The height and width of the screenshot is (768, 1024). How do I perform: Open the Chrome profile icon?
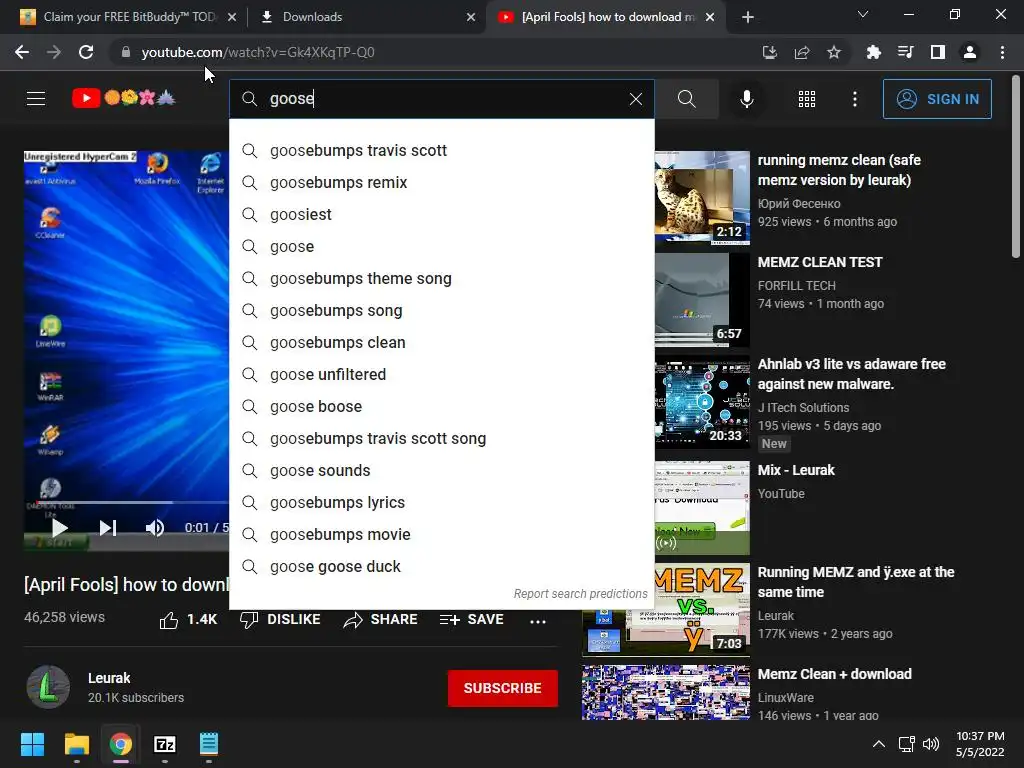[x=969, y=52]
